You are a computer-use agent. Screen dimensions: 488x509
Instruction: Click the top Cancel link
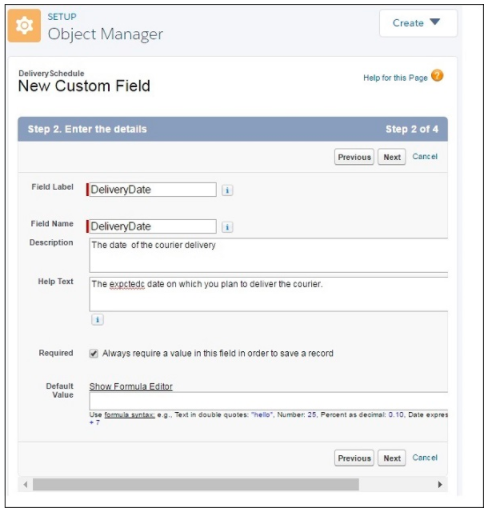[x=425, y=156]
